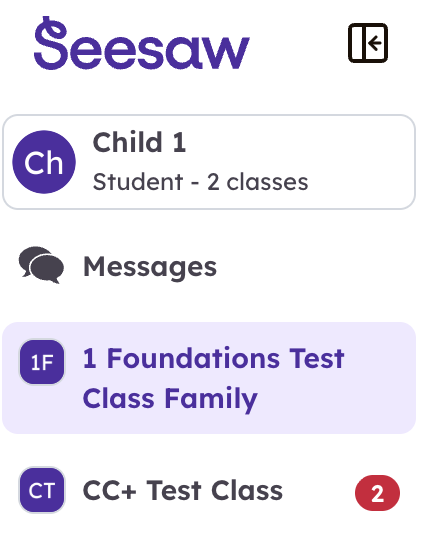Click the CC+ Test Class row
This screenshot has height=548, width=438.
tap(209, 490)
